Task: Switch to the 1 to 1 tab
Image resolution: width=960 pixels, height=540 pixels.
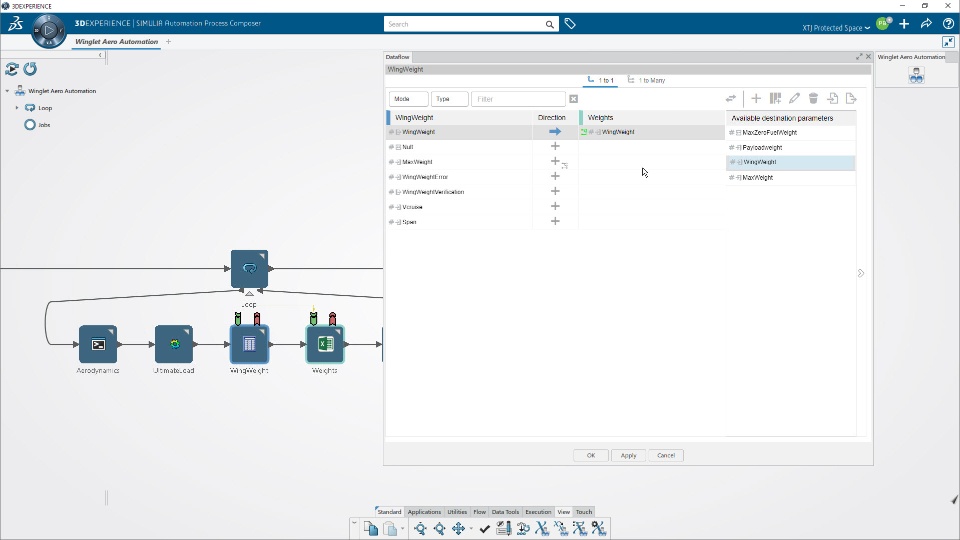Action: coord(601,80)
